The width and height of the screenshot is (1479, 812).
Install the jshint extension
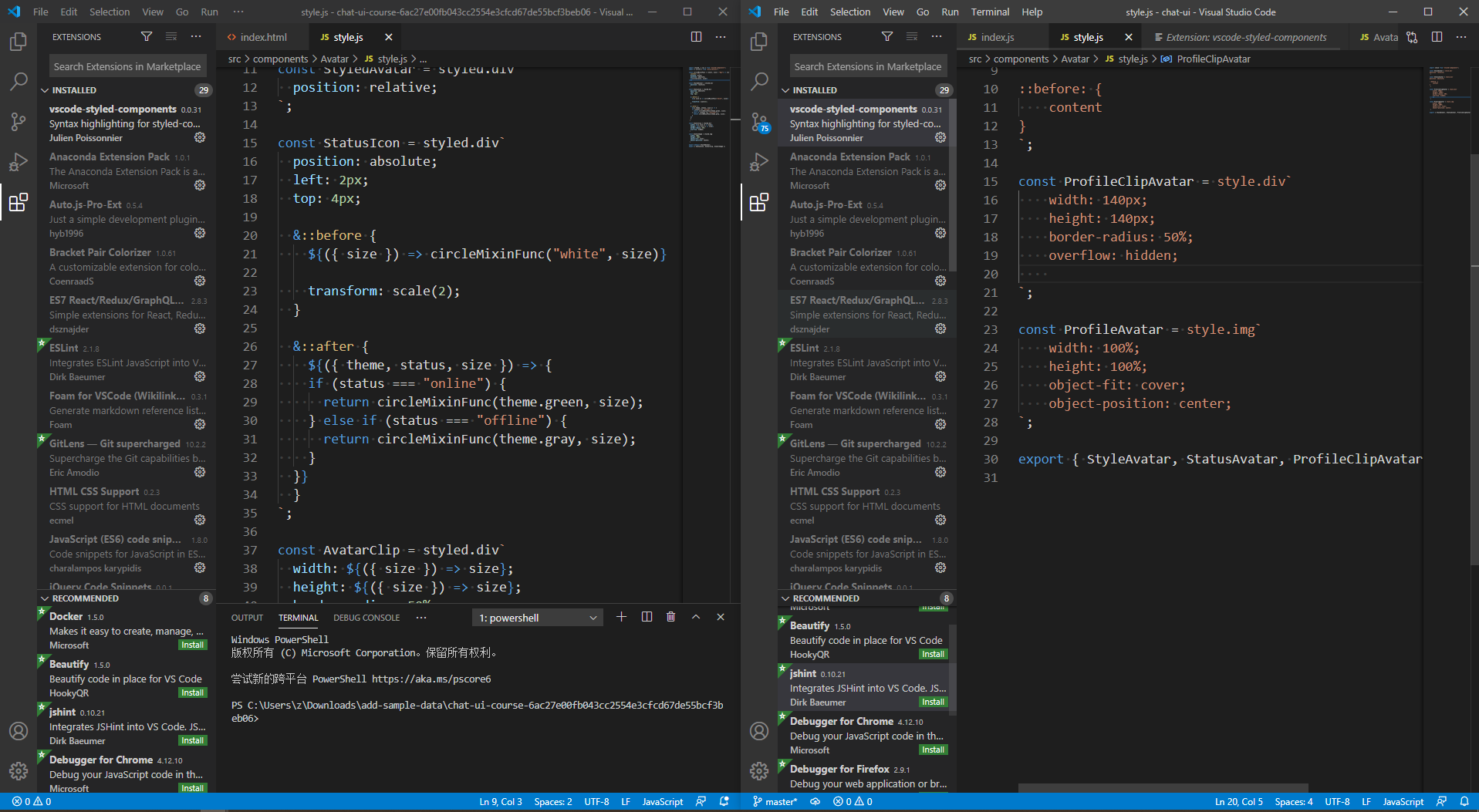click(191, 740)
